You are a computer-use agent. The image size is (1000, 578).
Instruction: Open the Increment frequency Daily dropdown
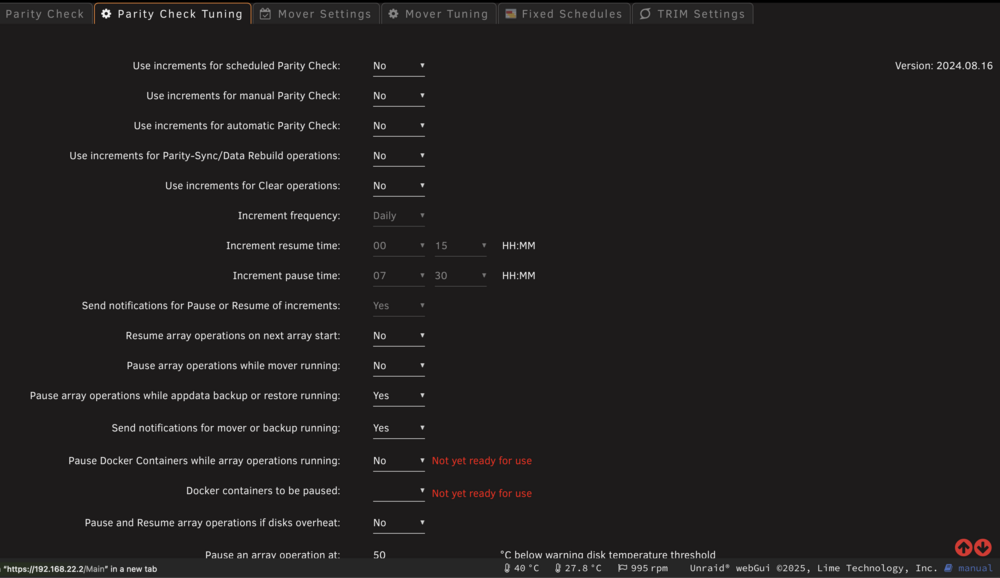tap(399, 216)
